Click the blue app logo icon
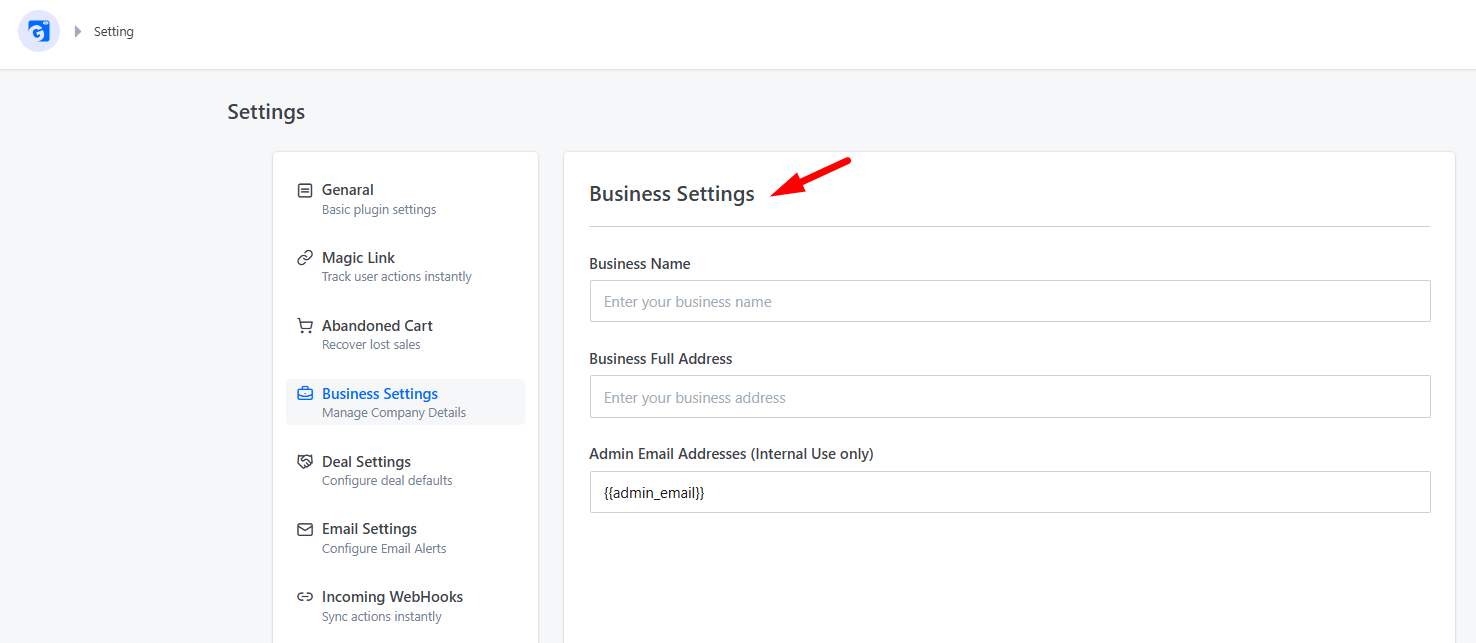Viewport: 1476px width, 643px height. 39,31
